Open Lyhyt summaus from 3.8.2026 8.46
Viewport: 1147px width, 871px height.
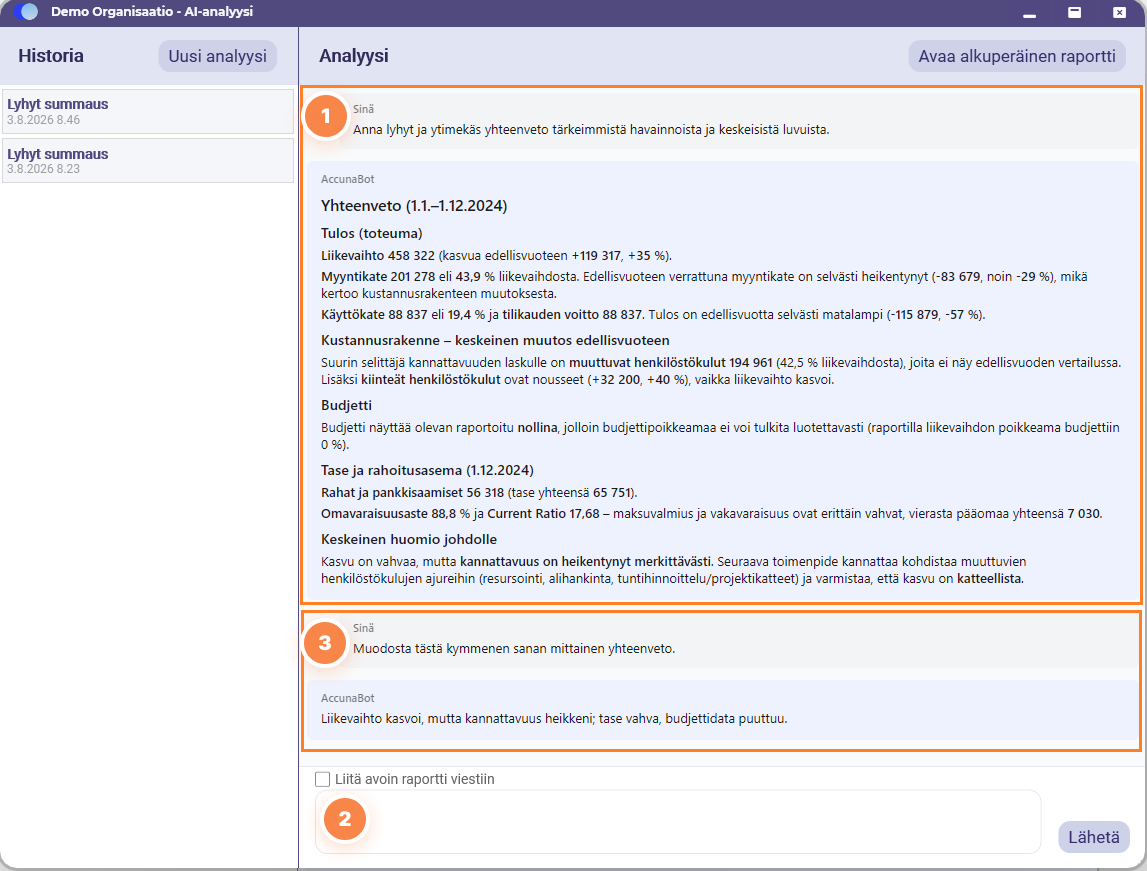click(148, 111)
